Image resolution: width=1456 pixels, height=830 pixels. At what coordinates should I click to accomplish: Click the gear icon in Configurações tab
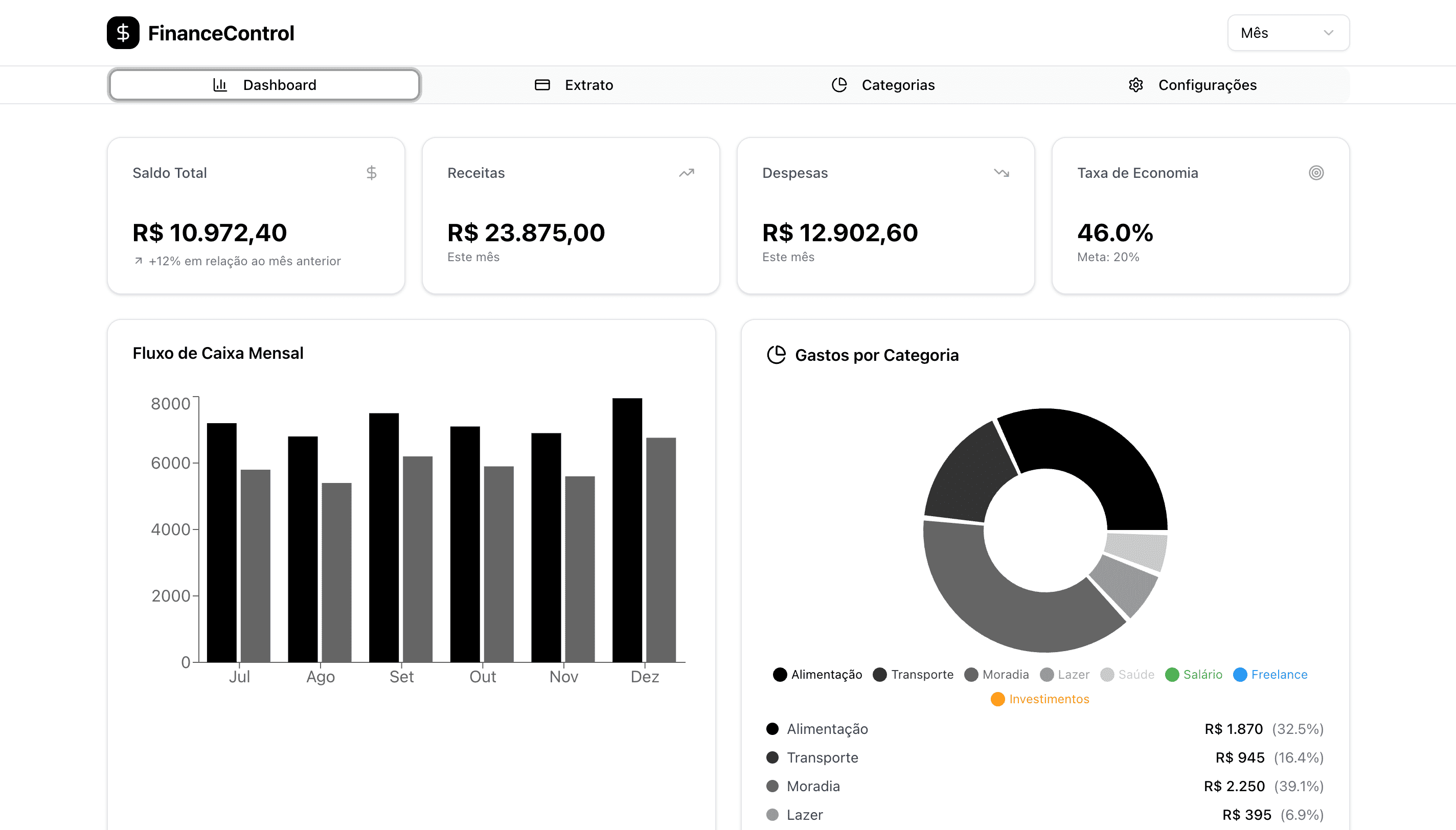[1135, 85]
